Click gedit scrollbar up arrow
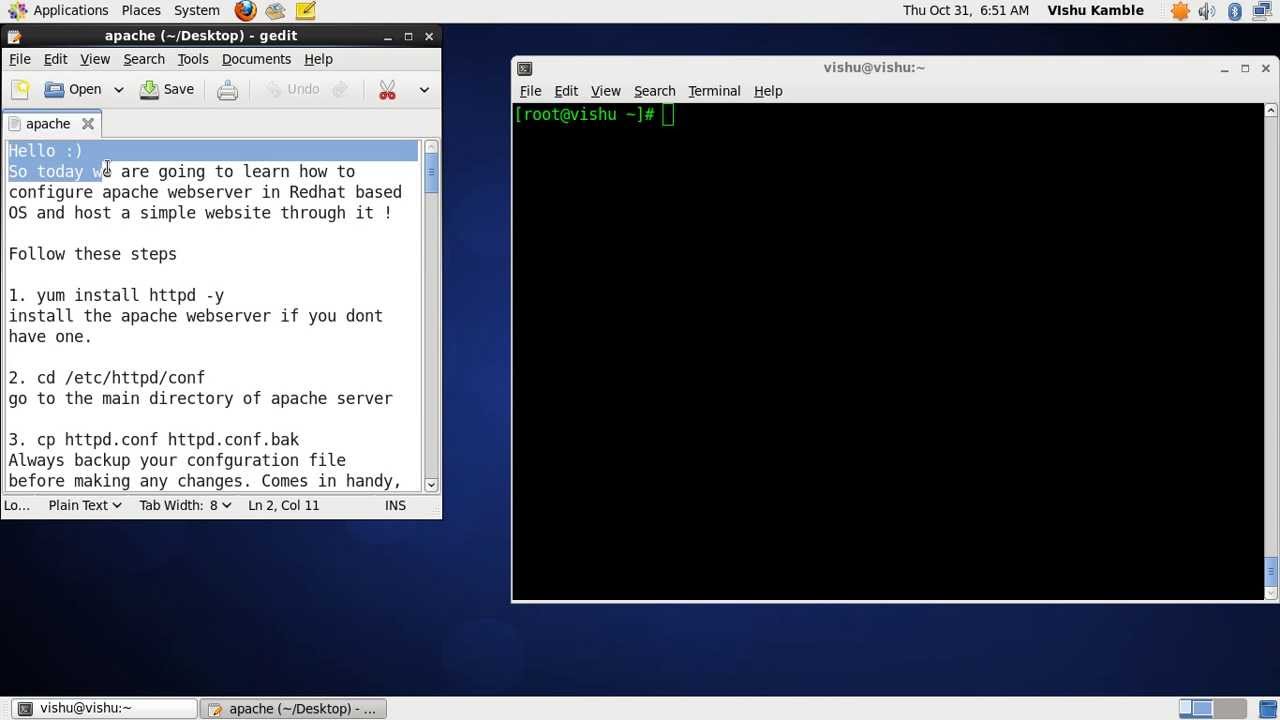This screenshot has width=1280, height=720. [x=431, y=147]
